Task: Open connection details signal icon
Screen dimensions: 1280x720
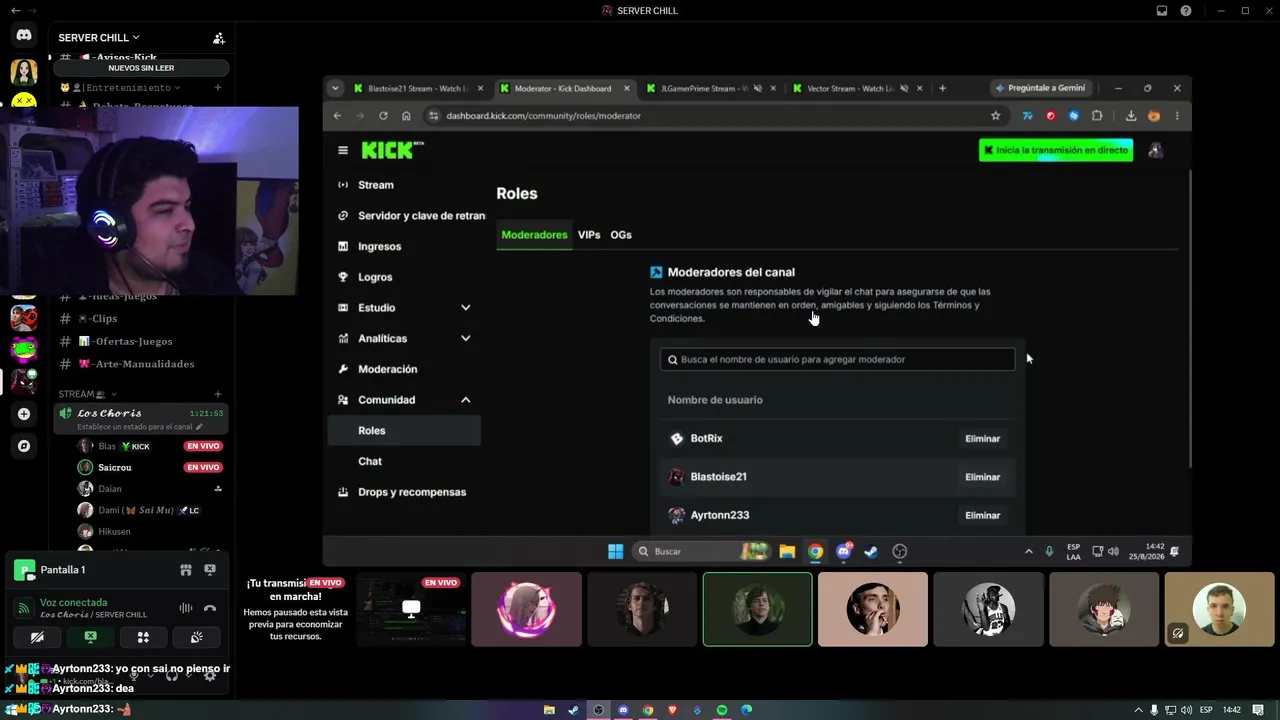Action: [x=24, y=608]
